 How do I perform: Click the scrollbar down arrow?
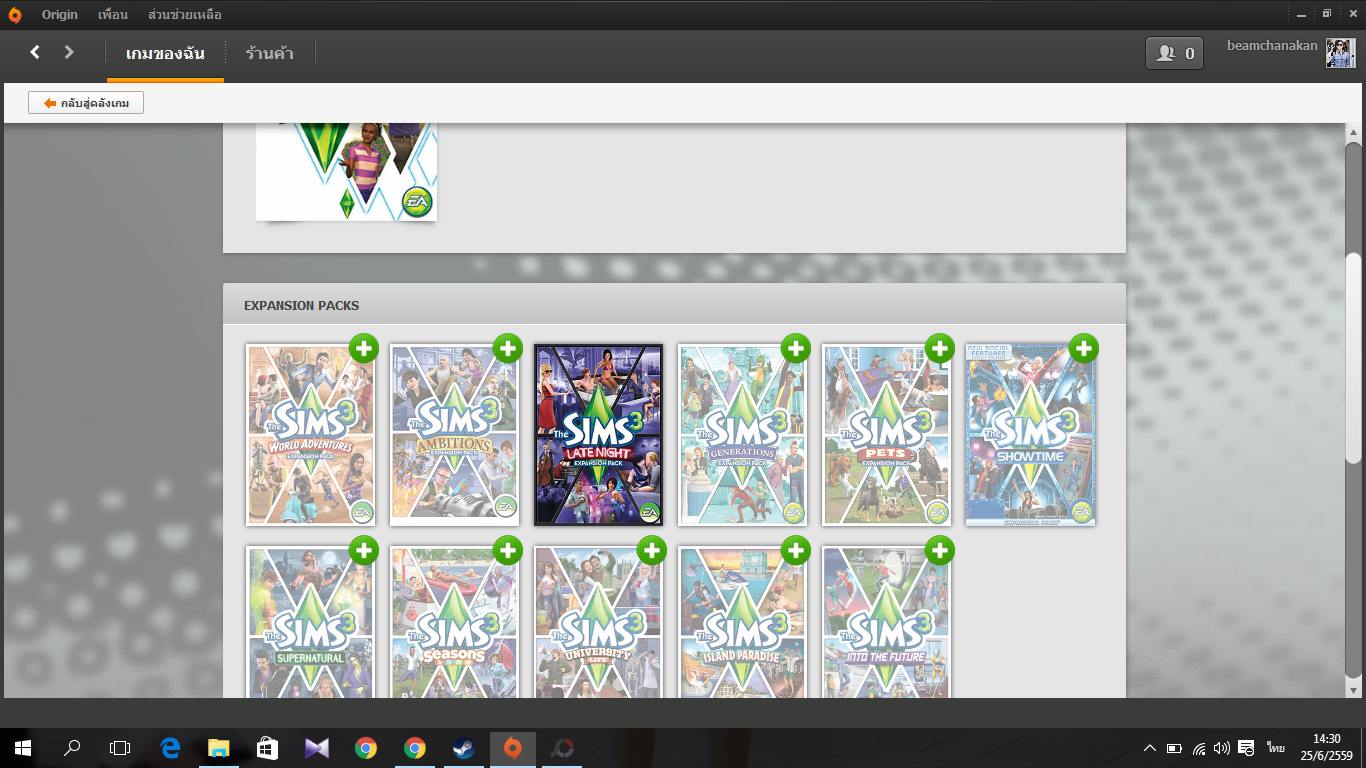(1353, 690)
